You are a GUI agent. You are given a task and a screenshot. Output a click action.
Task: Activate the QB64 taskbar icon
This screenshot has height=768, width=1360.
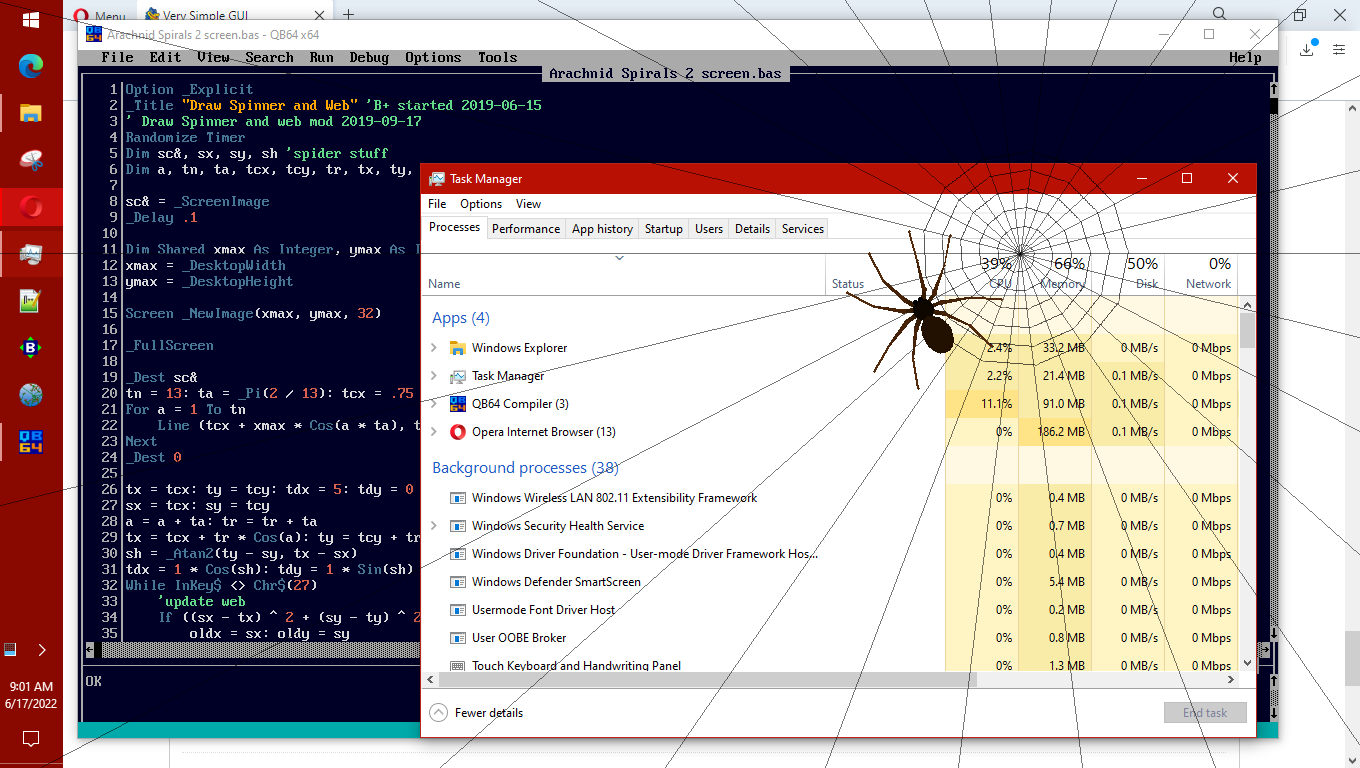click(31, 441)
